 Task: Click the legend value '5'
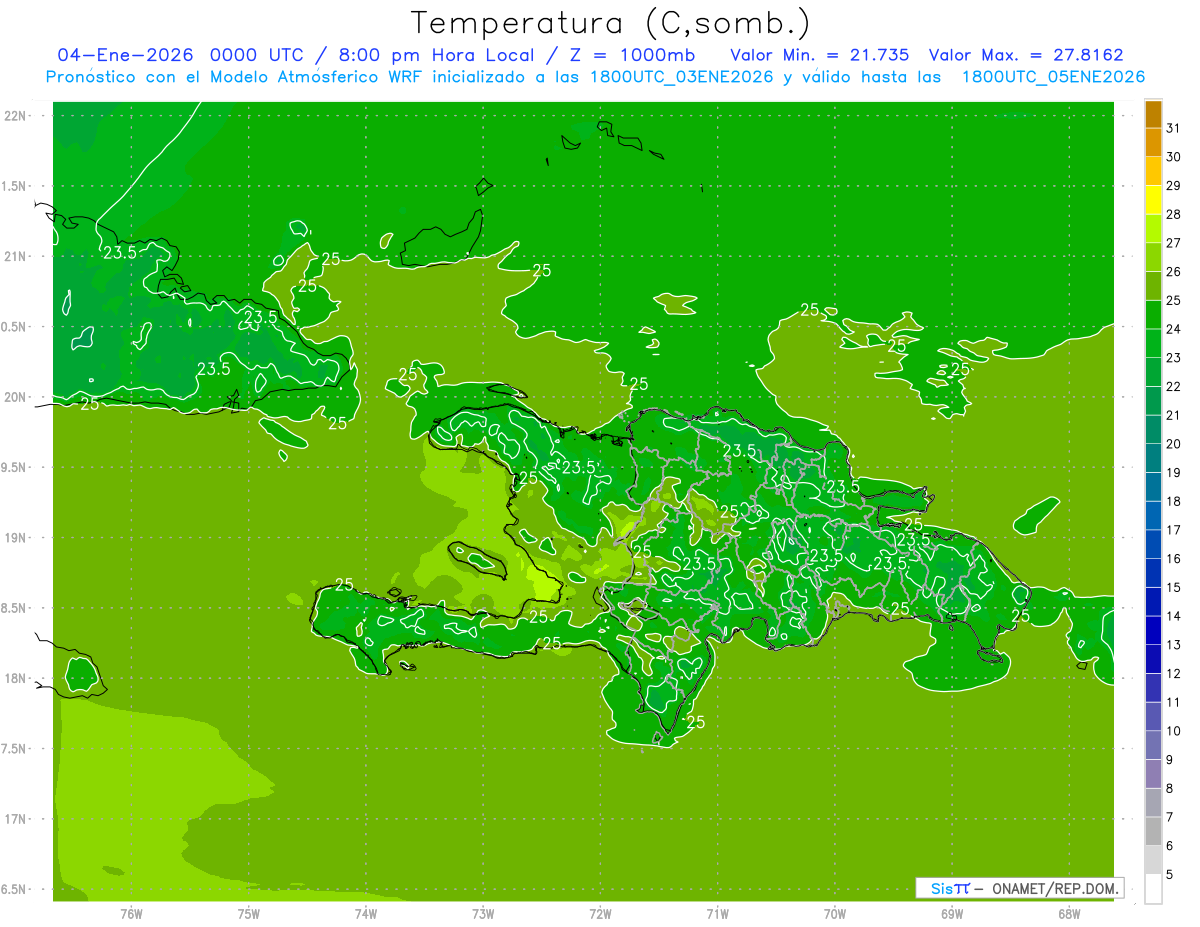[1170, 875]
